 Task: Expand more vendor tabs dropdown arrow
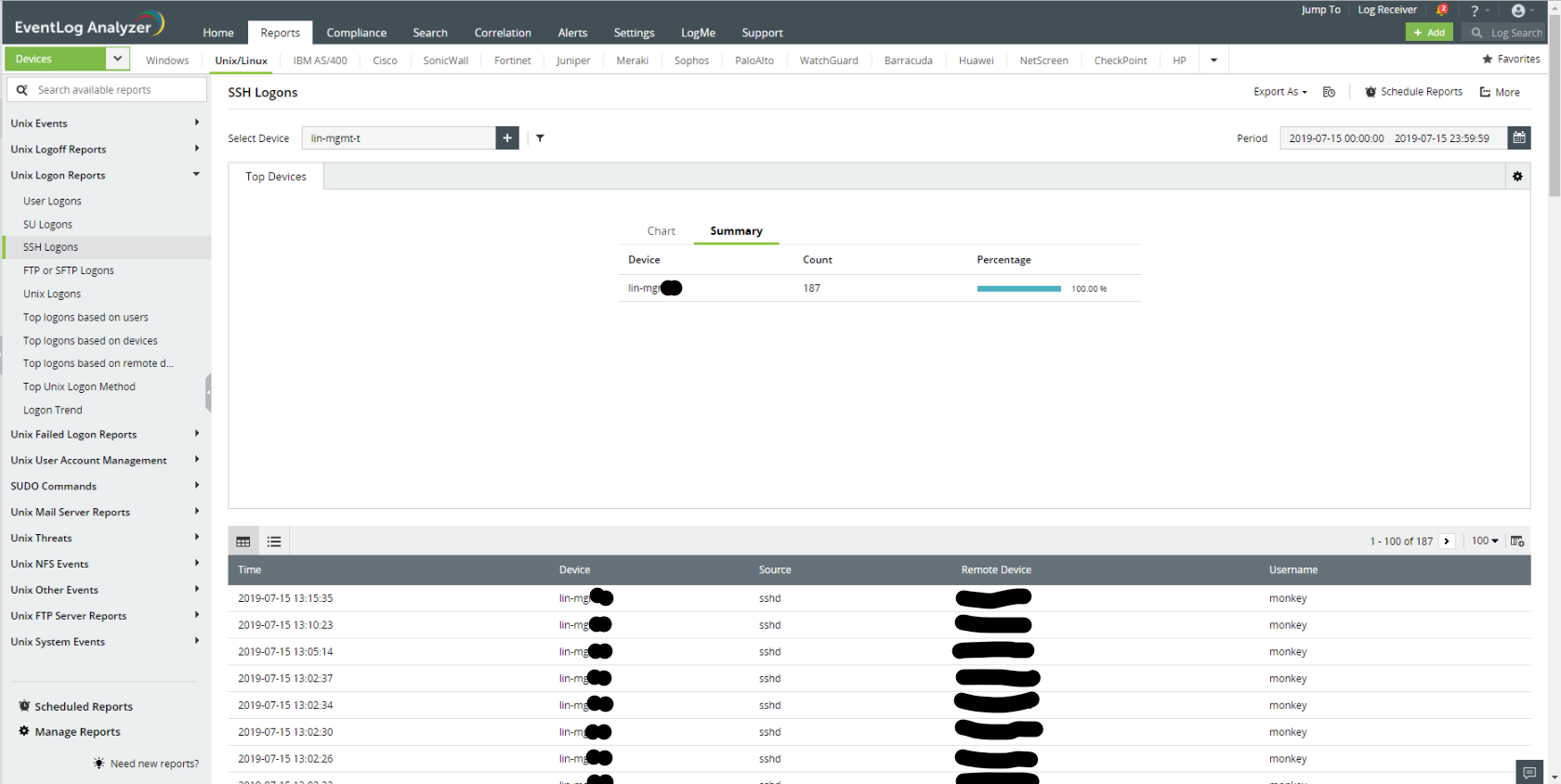coord(1213,60)
